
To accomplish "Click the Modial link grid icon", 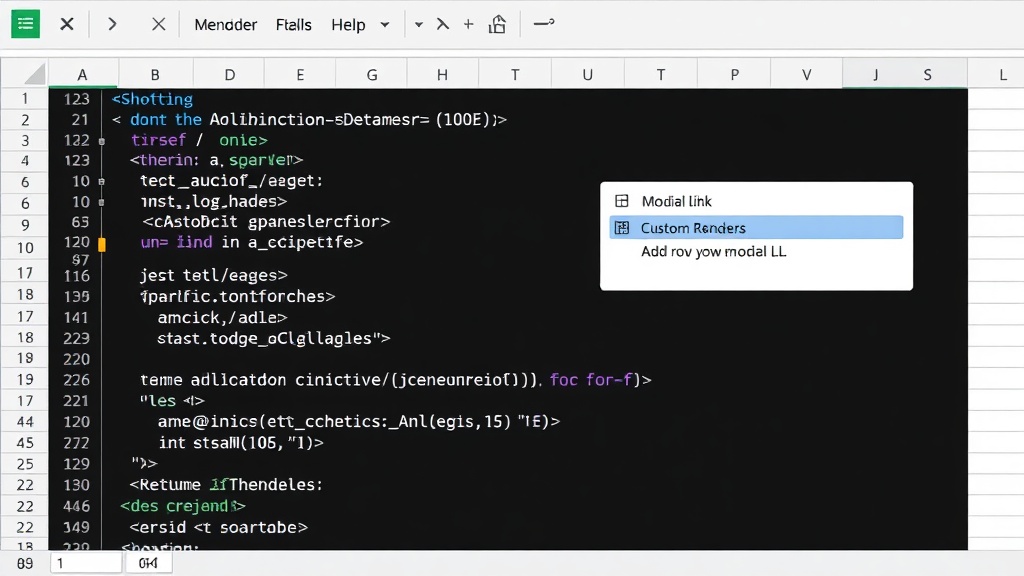I will [x=622, y=201].
